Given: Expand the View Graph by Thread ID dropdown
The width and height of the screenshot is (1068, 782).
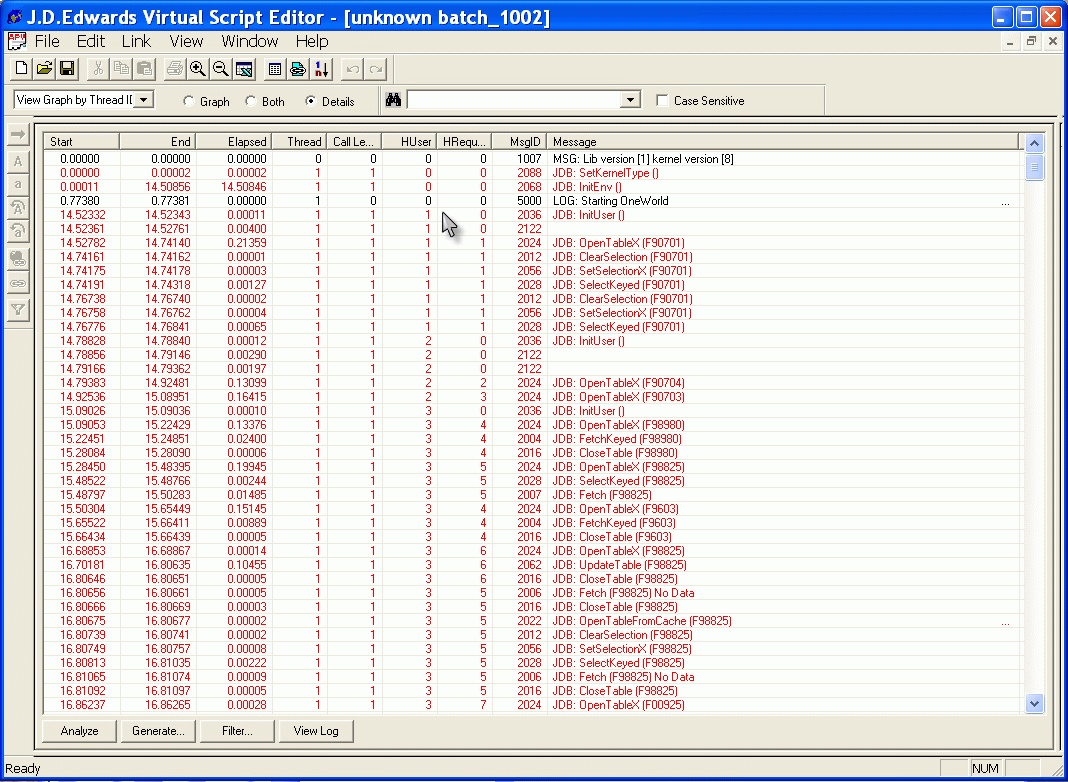Looking at the screenshot, I should 144,100.
